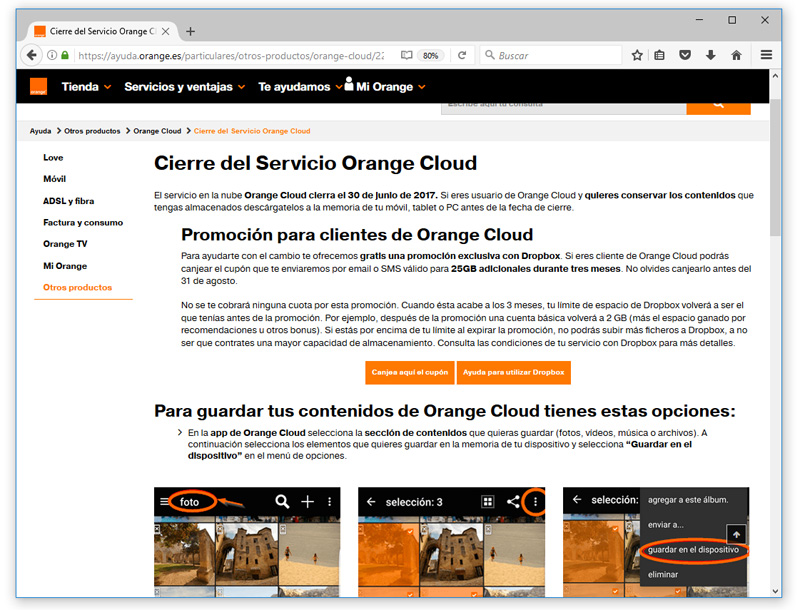Expand the Mi Orange header dropdown
This screenshot has height=610, width=800.
(x=385, y=87)
